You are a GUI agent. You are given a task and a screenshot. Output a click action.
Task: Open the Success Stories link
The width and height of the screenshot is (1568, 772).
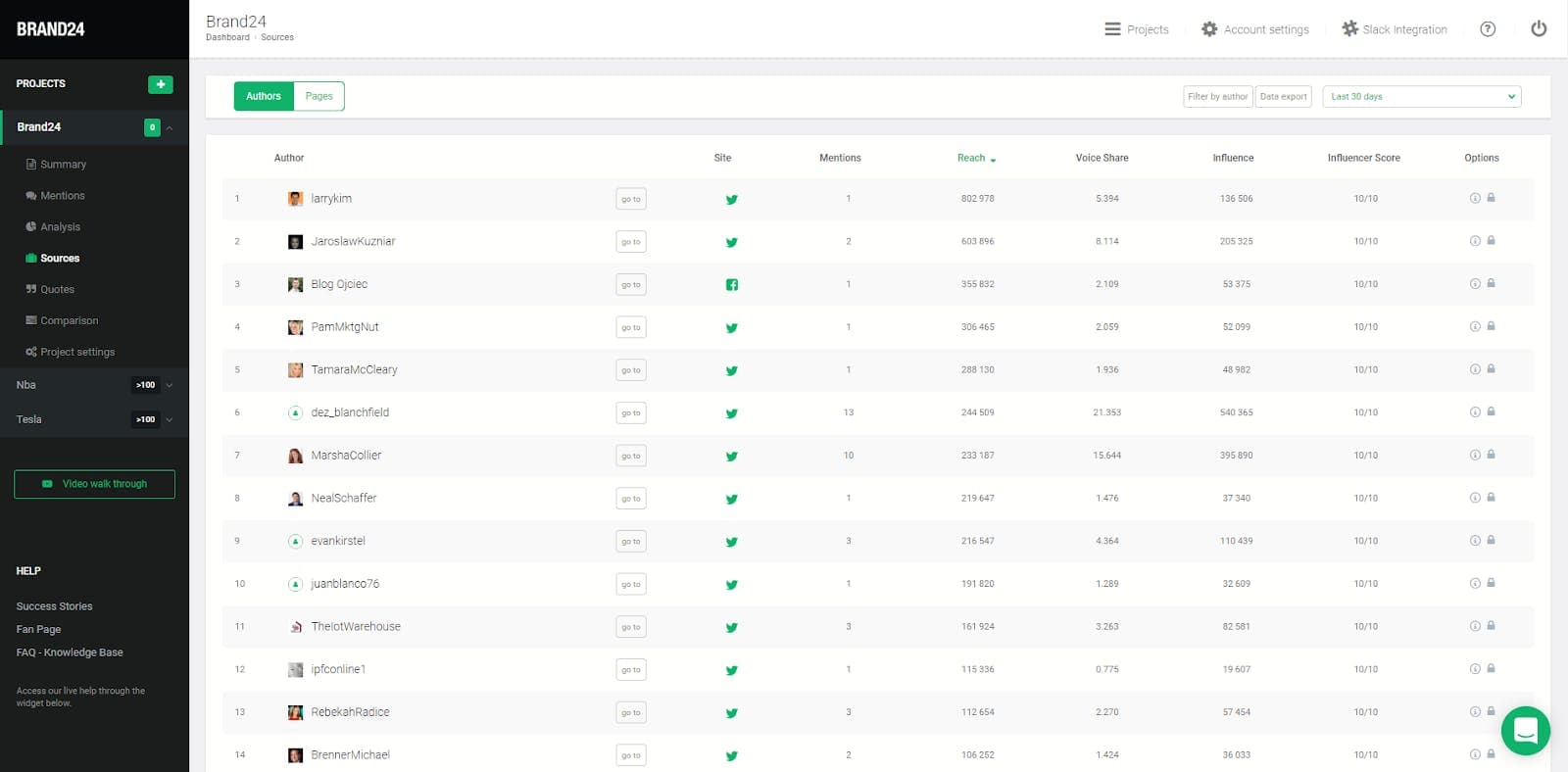tap(54, 606)
